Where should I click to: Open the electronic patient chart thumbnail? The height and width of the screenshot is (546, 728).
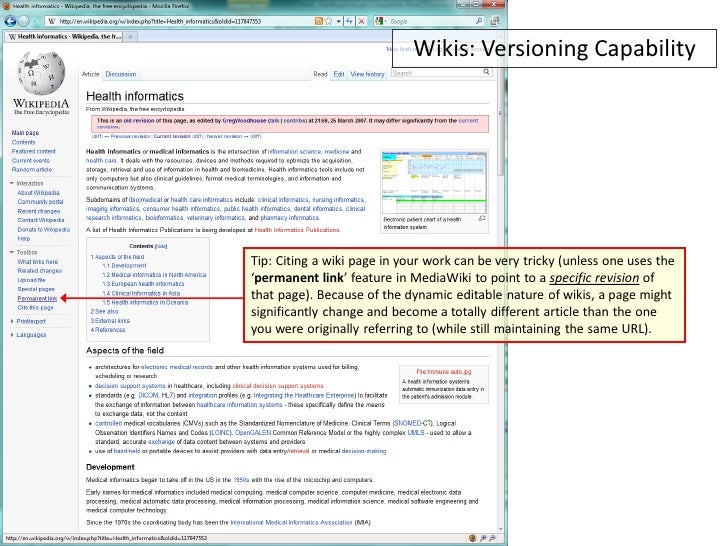tap(434, 182)
